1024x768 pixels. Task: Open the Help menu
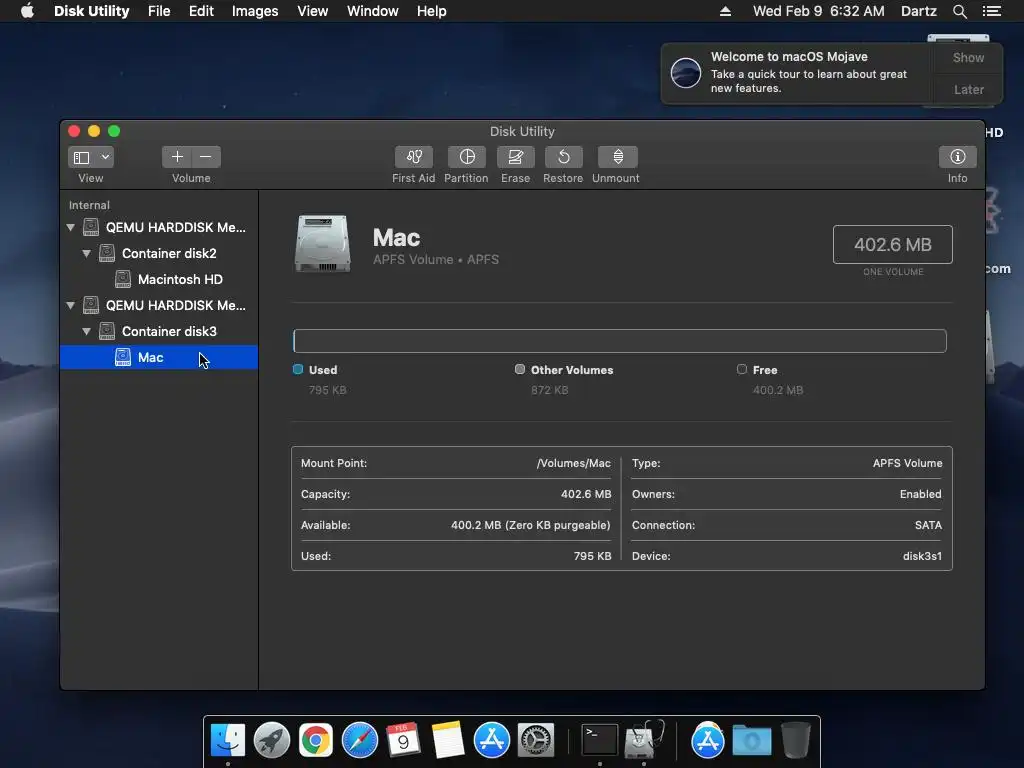point(432,11)
